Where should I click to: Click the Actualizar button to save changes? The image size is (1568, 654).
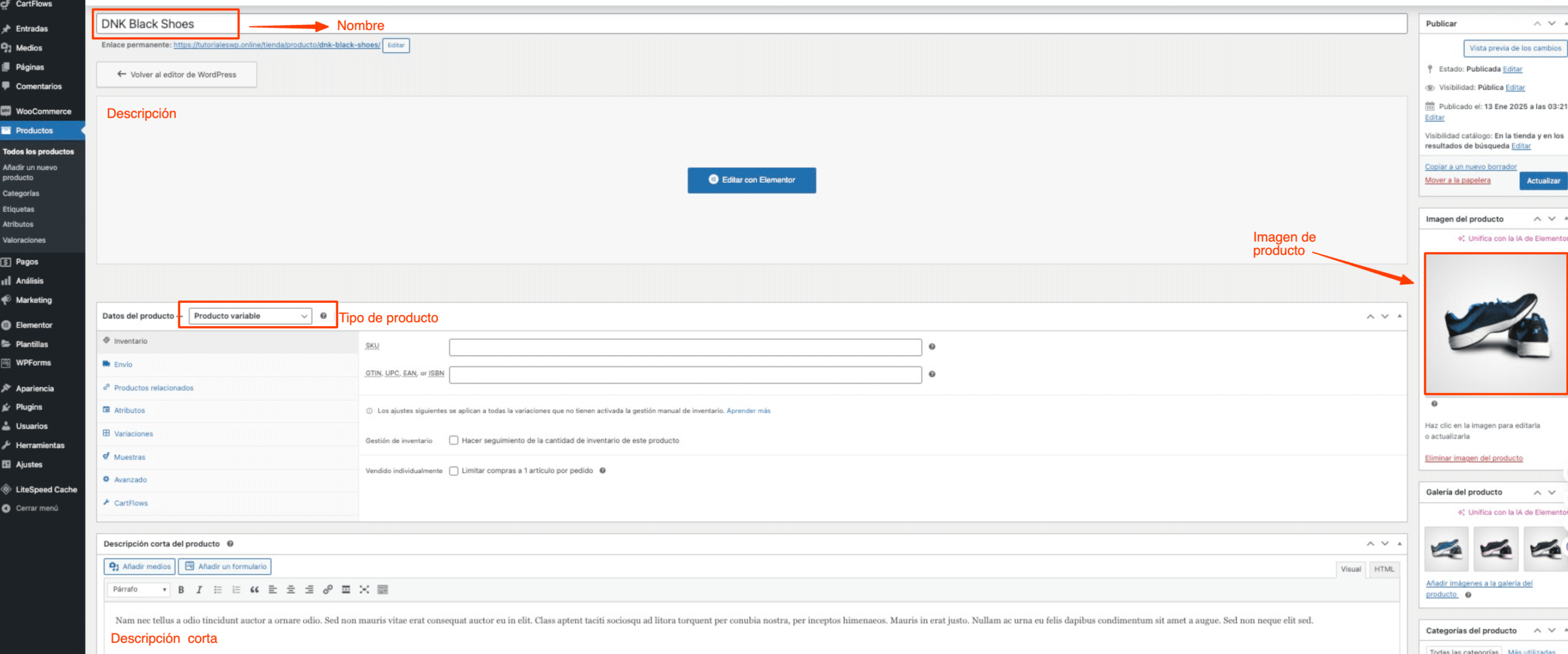click(x=1543, y=181)
